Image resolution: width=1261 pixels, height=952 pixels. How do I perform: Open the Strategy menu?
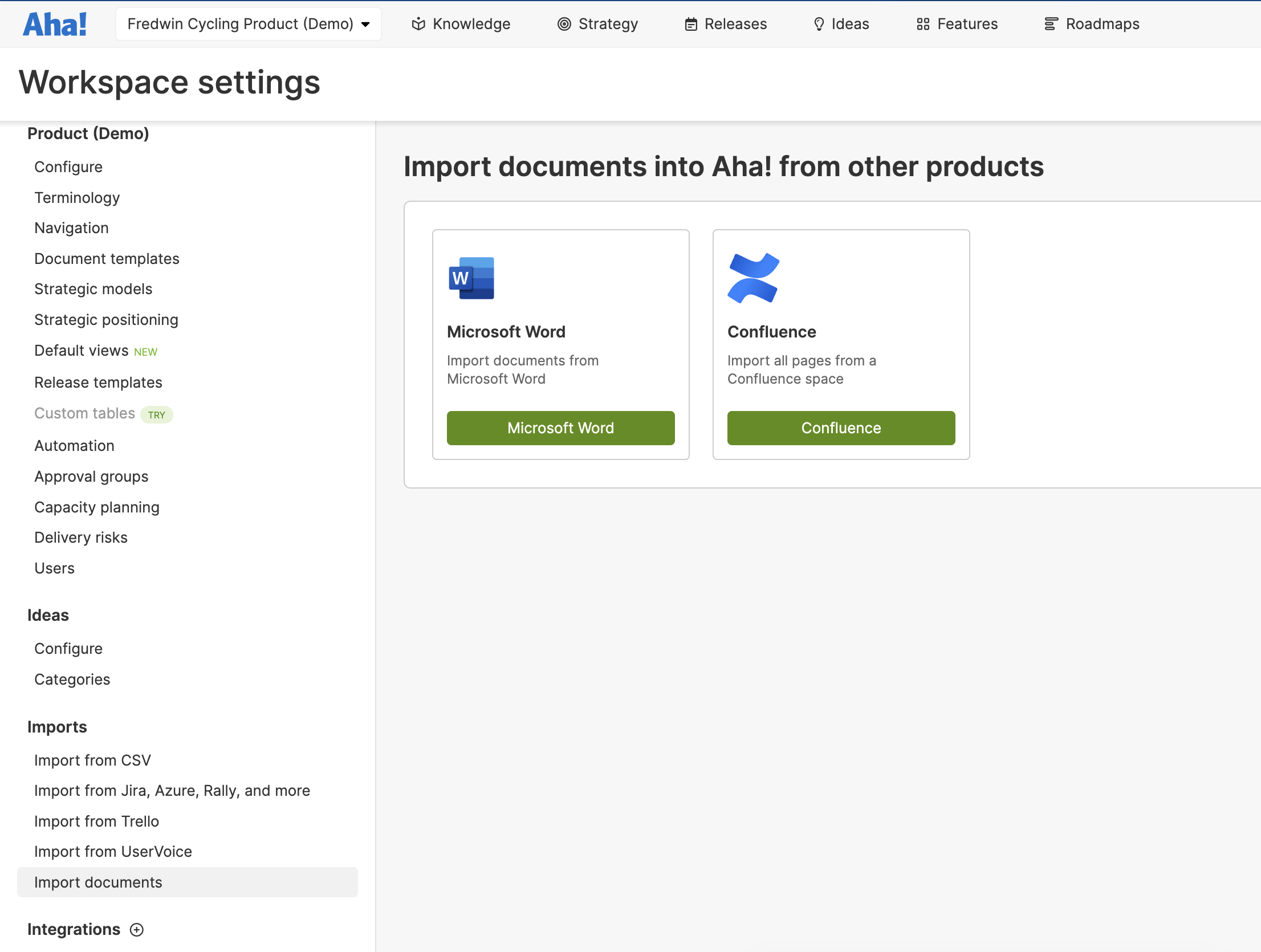click(597, 24)
